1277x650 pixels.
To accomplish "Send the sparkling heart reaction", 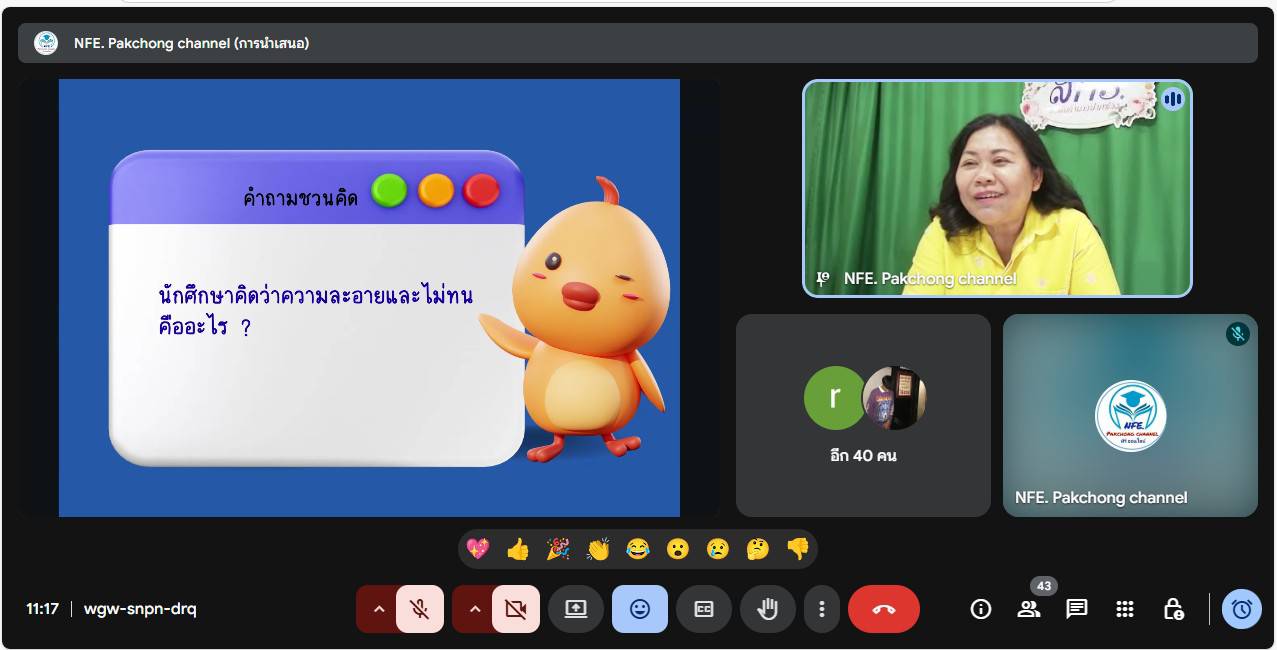I will 478,549.
